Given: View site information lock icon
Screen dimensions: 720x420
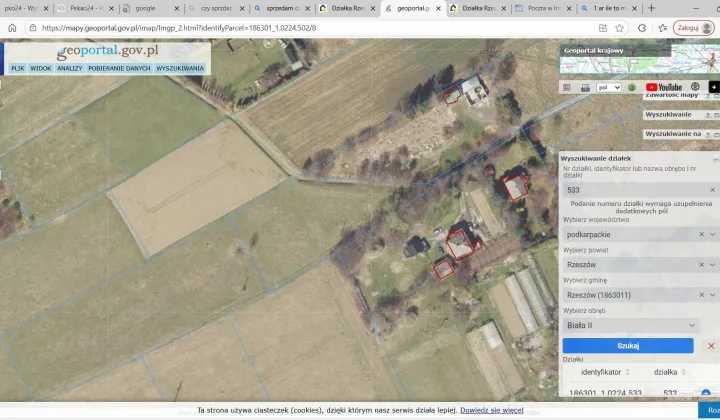Looking at the screenshot, I should point(33,28).
